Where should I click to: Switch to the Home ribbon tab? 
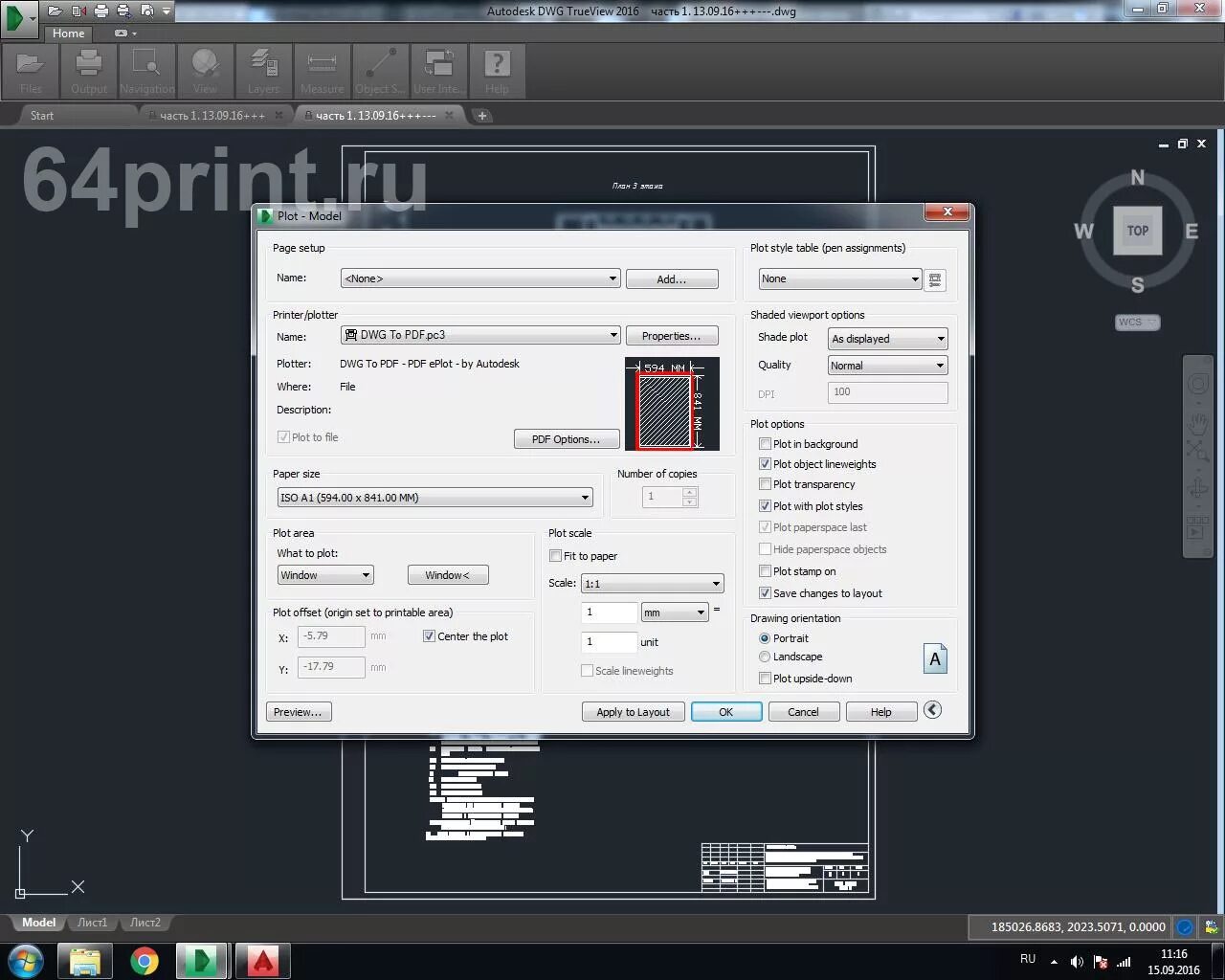point(69,33)
